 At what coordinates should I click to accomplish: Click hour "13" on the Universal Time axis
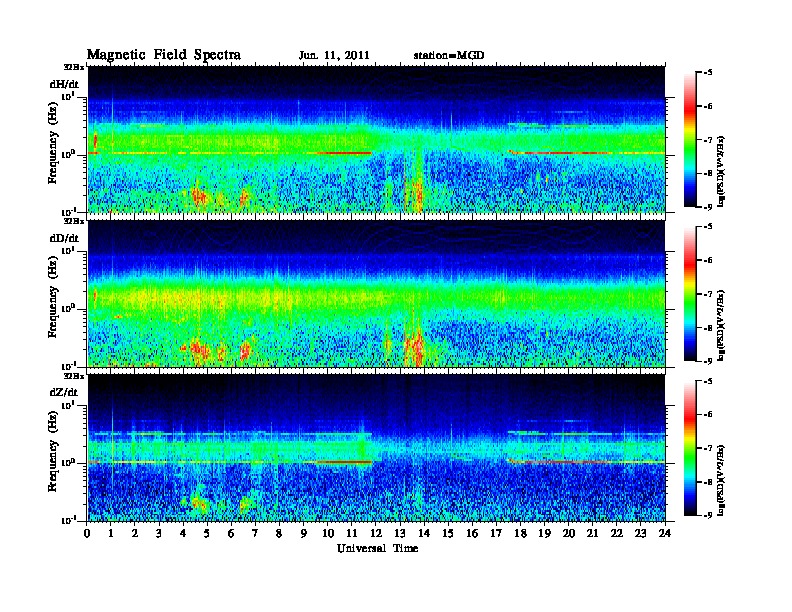coord(400,534)
